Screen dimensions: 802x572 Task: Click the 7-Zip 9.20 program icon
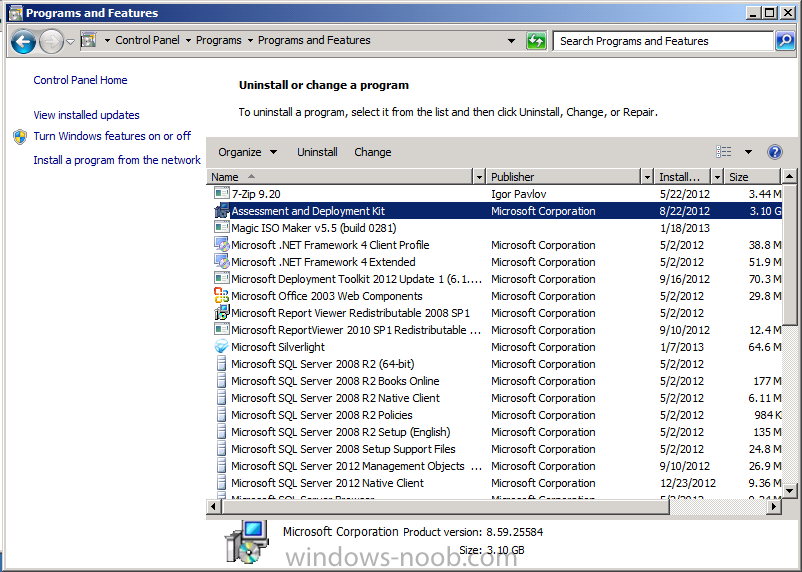click(x=221, y=193)
